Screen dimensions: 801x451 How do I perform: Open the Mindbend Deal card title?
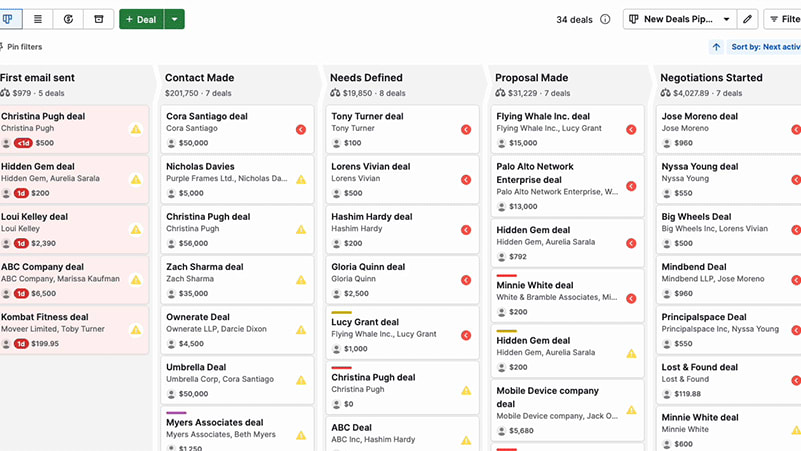click(x=694, y=267)
